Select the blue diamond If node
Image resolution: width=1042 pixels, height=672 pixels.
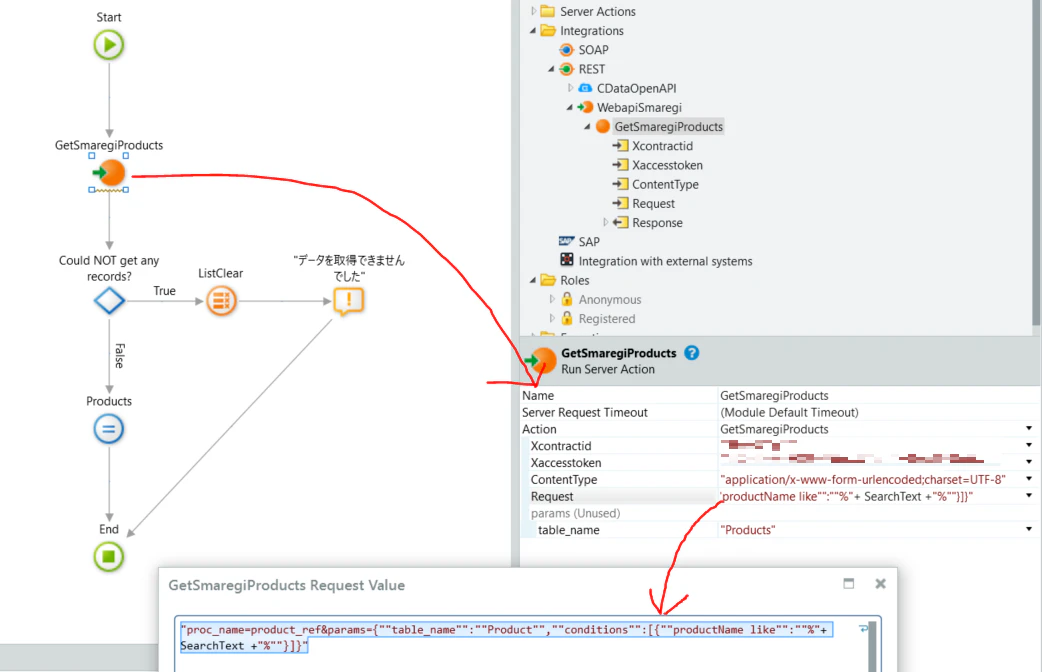110,301
